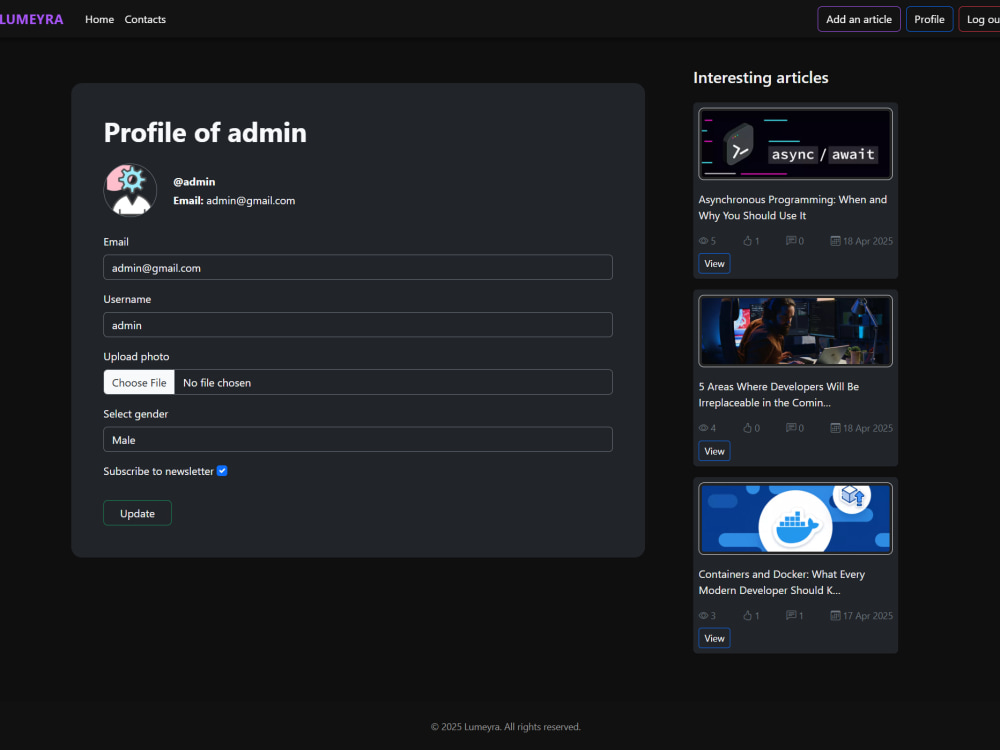
Task: Click comments icon on 5 Areas article
Action: click(791, 427)
